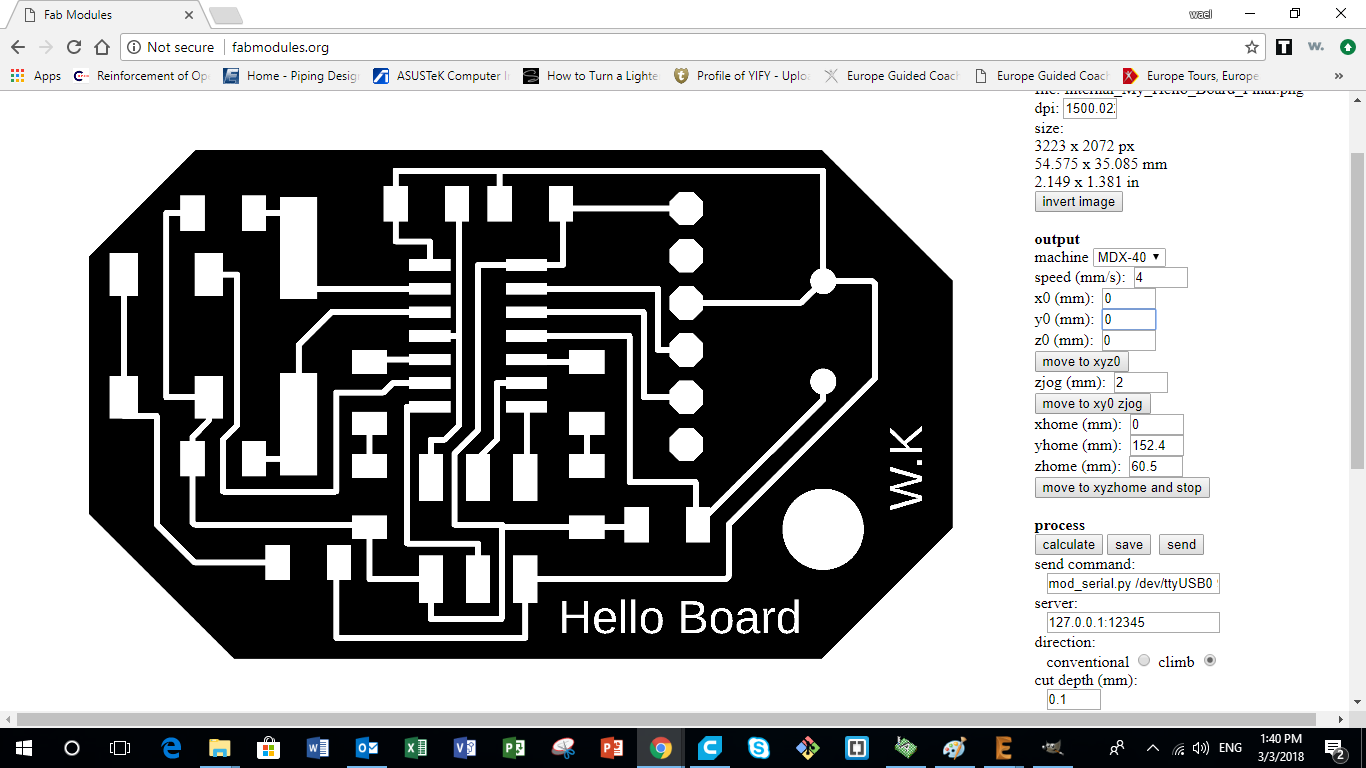
Task: Select the climb direction radio button
Action: click(1210, 661)
